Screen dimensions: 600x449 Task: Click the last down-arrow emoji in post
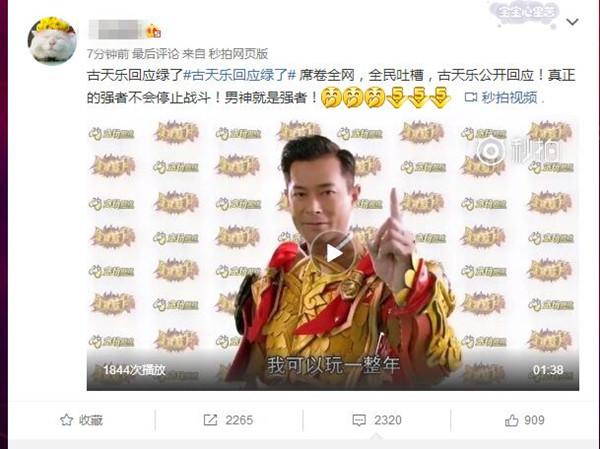pyautogui.click(x=440, y=97)
